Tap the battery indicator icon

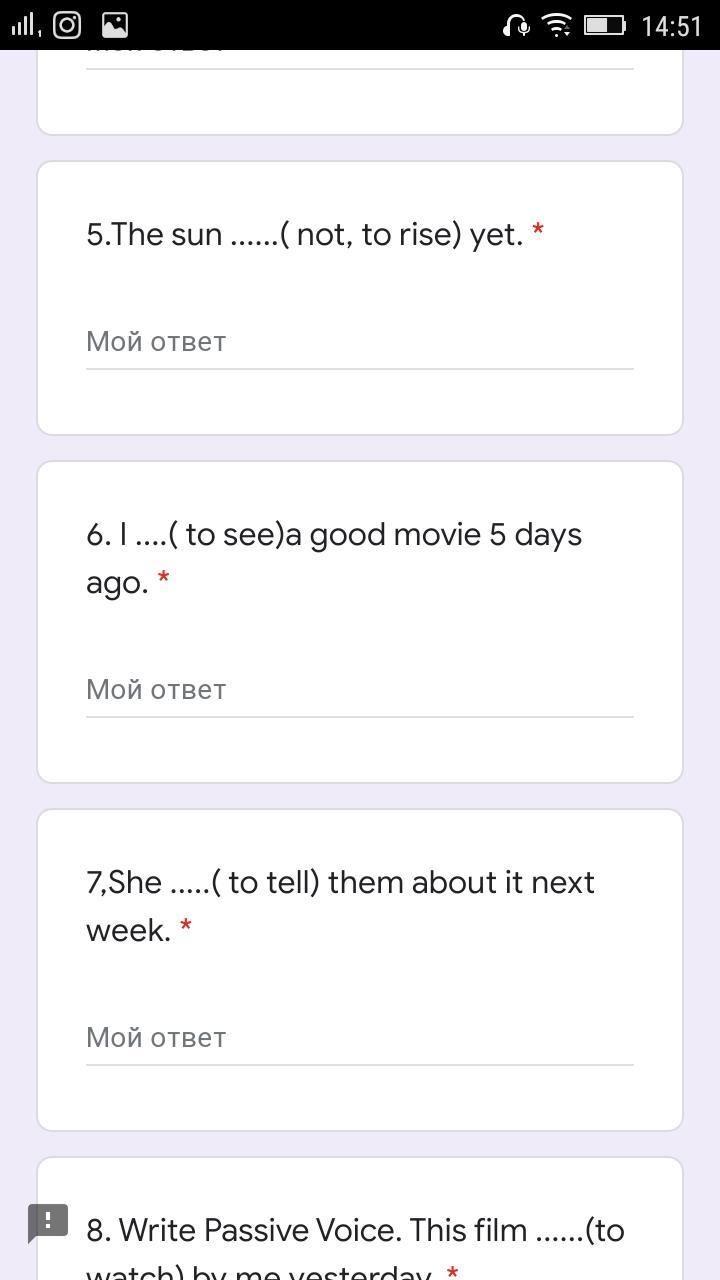tap(604, 25)
